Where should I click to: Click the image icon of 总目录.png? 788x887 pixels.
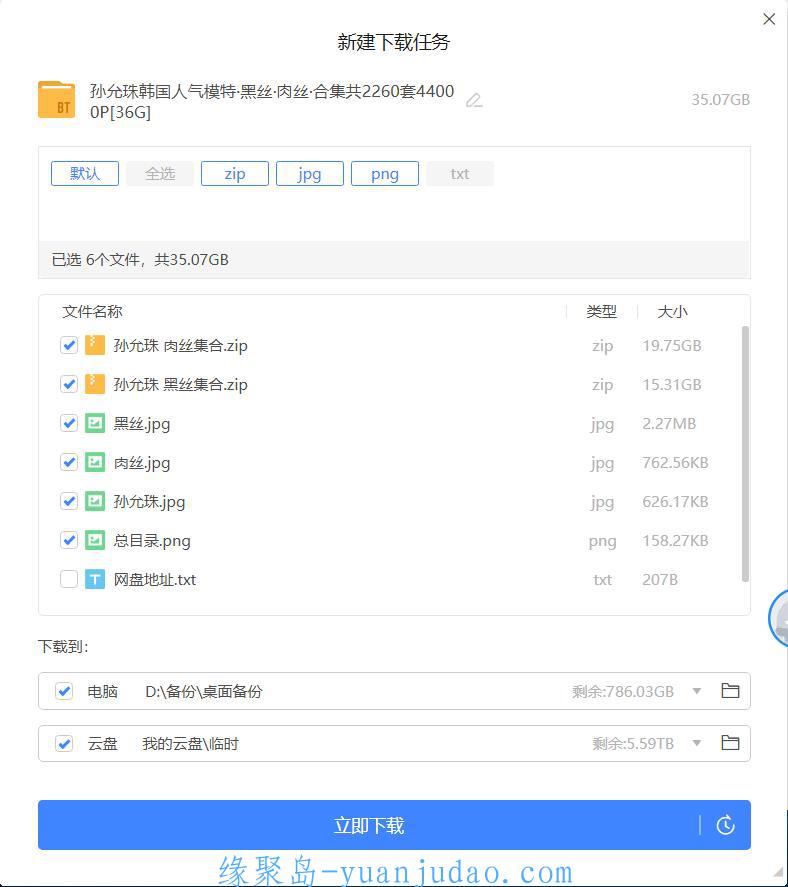(94, 540)
